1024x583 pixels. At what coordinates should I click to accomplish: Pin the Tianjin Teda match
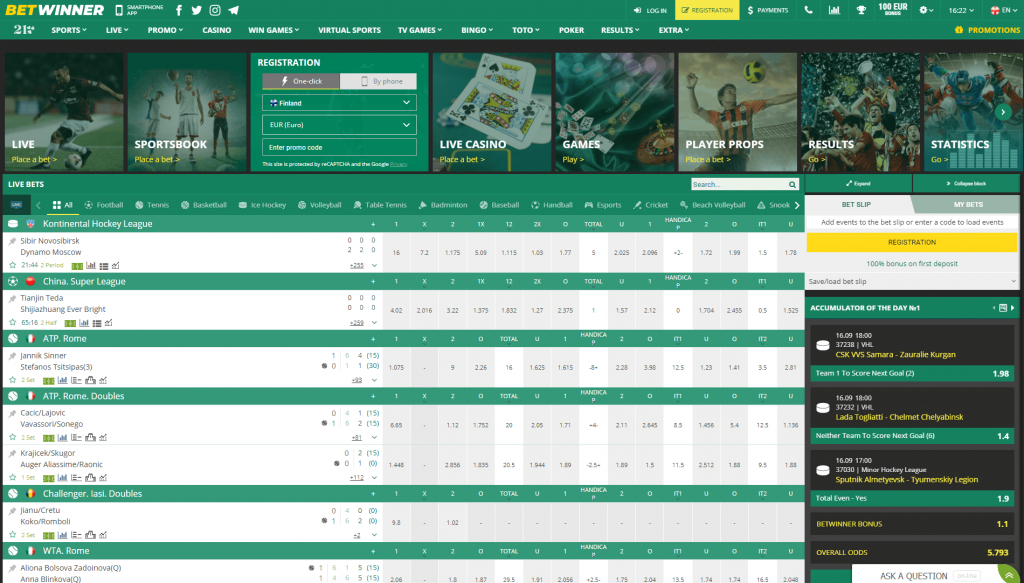point(12,298)
